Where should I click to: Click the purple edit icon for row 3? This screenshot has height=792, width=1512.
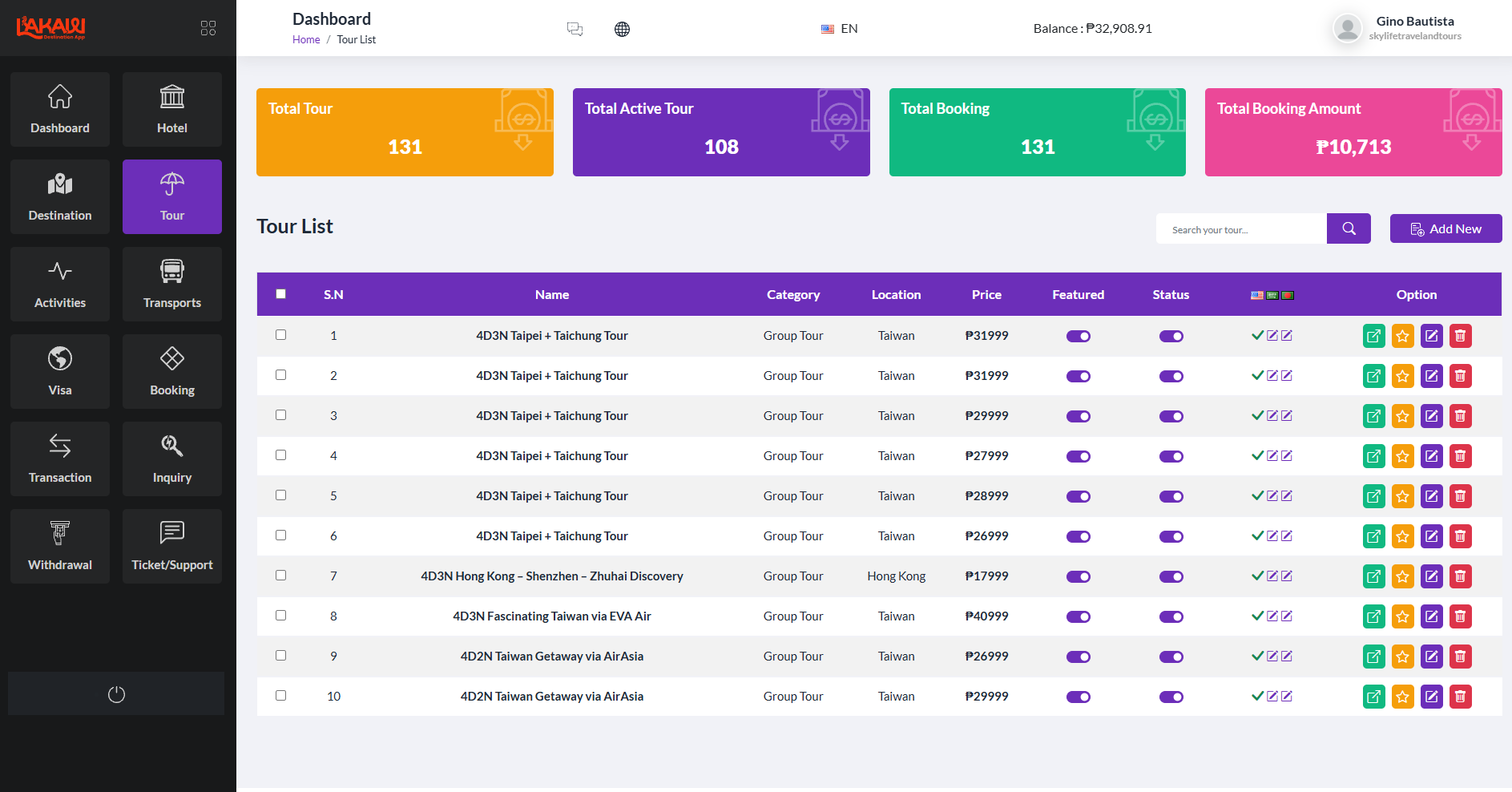coord(1431,416)
